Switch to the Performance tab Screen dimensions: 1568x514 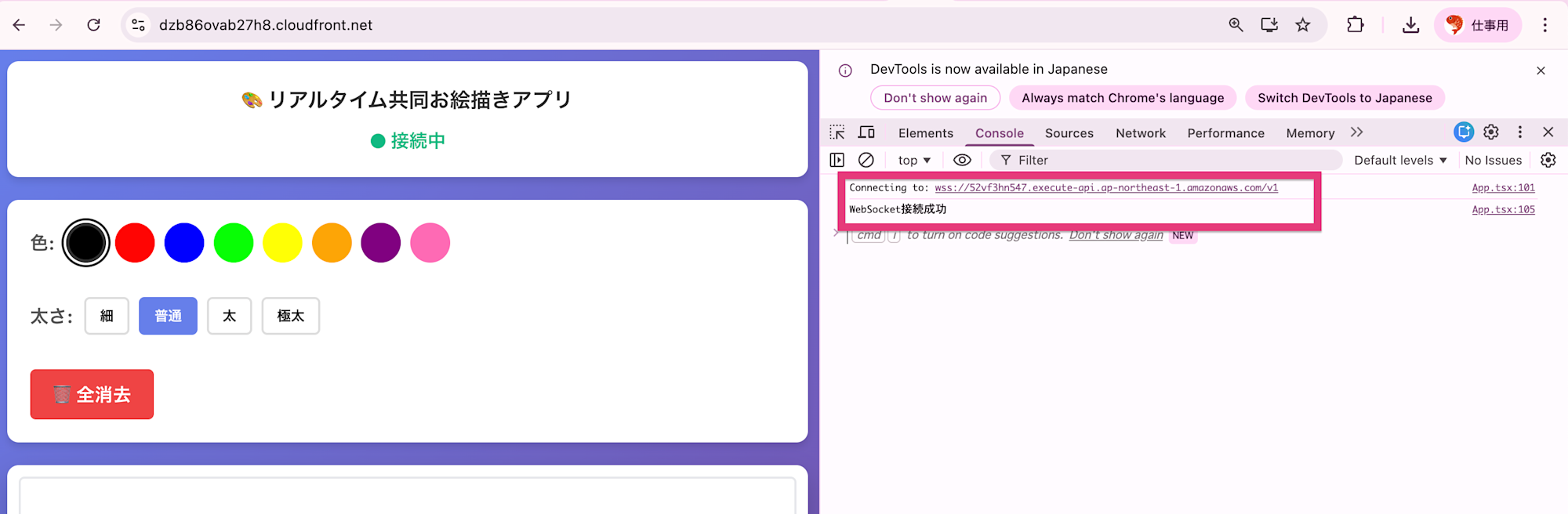(1226, 133)
